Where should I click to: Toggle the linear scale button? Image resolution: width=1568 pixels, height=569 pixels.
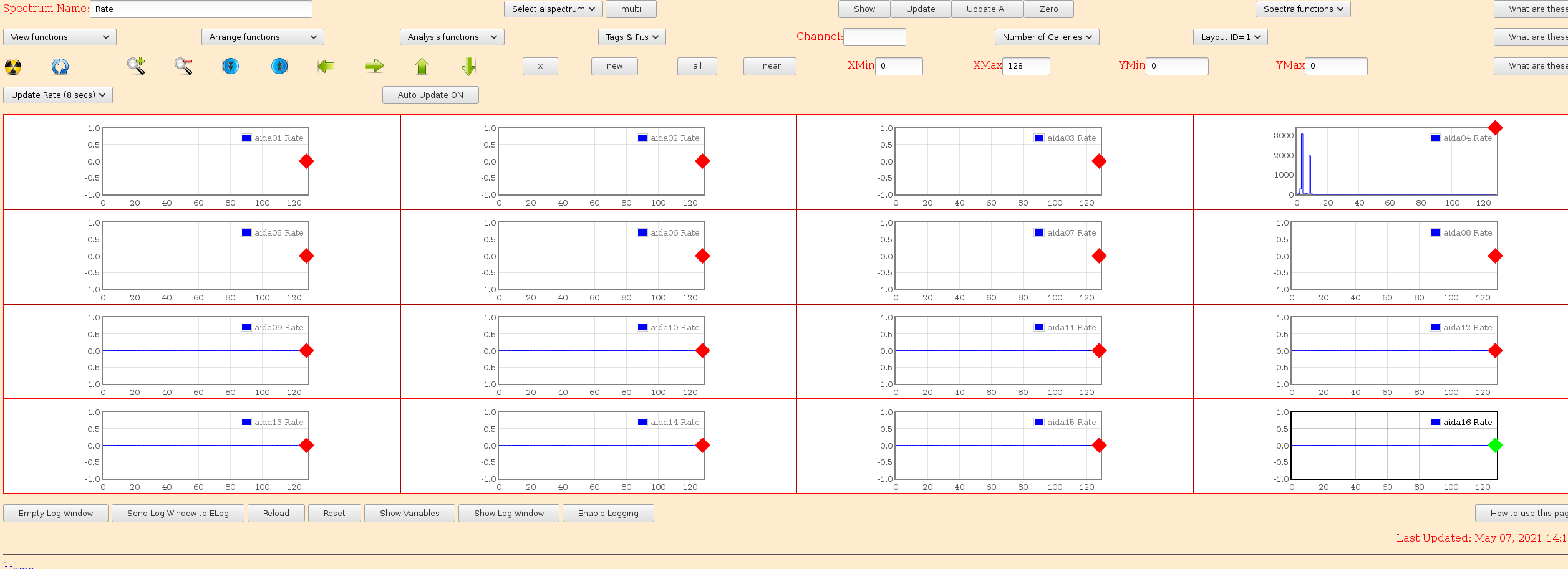770,66
